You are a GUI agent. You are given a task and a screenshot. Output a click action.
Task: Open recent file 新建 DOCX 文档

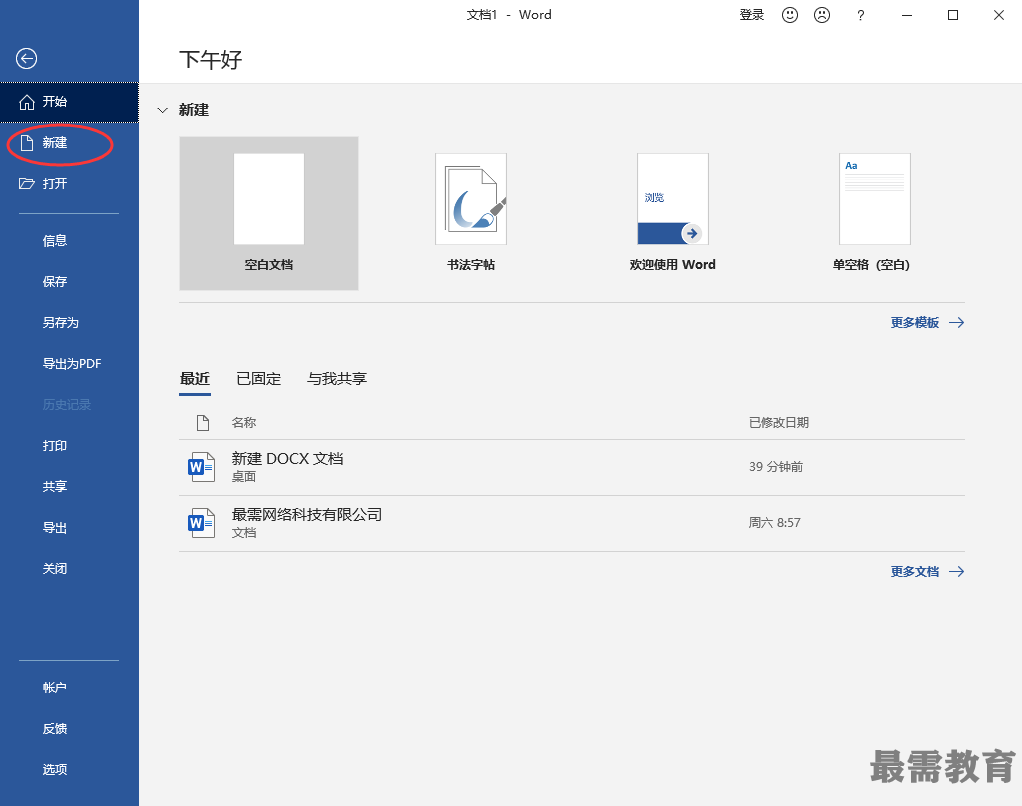pos(572,467)
